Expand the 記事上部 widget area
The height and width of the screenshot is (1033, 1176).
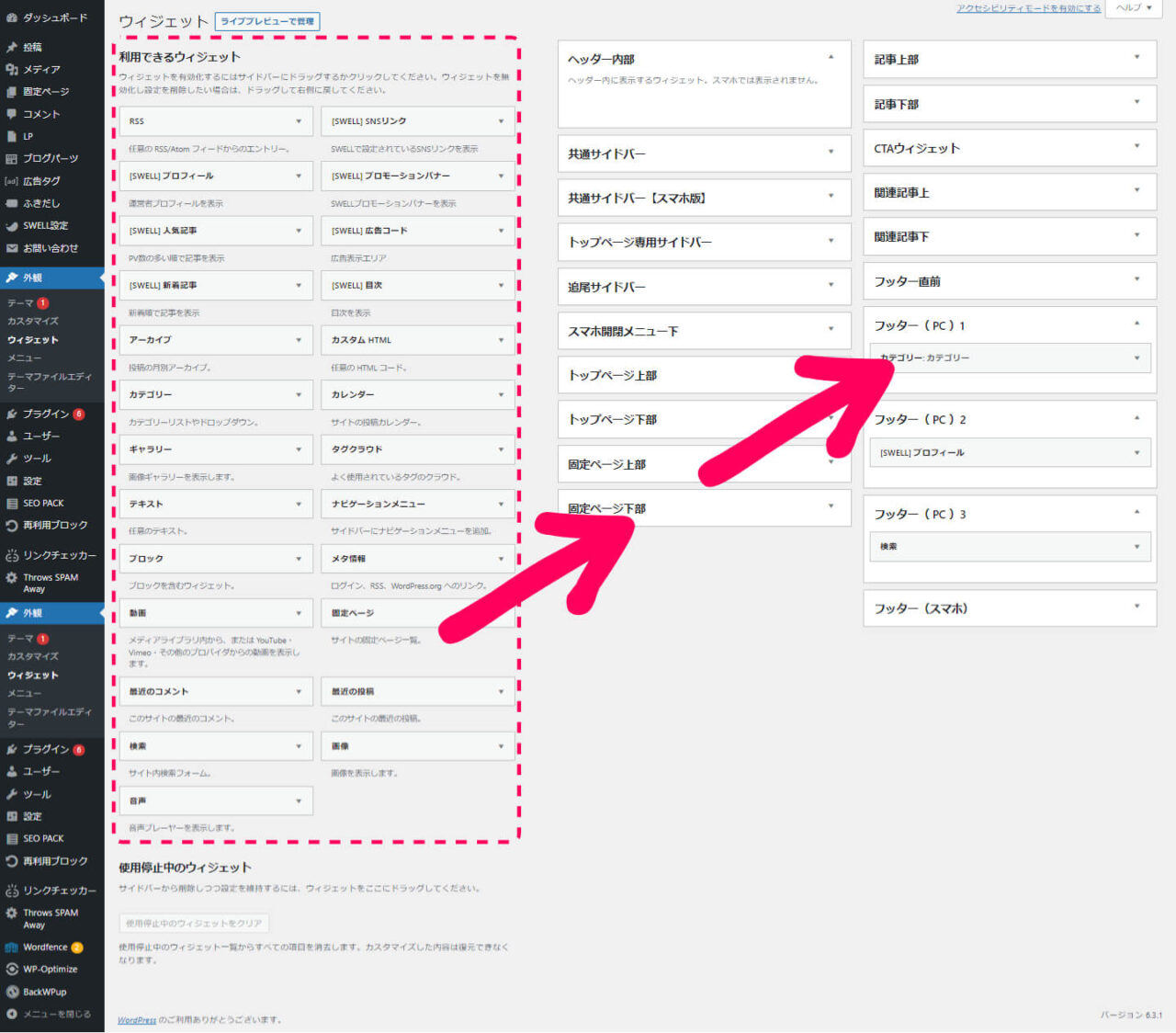[x=1136, y=57]
